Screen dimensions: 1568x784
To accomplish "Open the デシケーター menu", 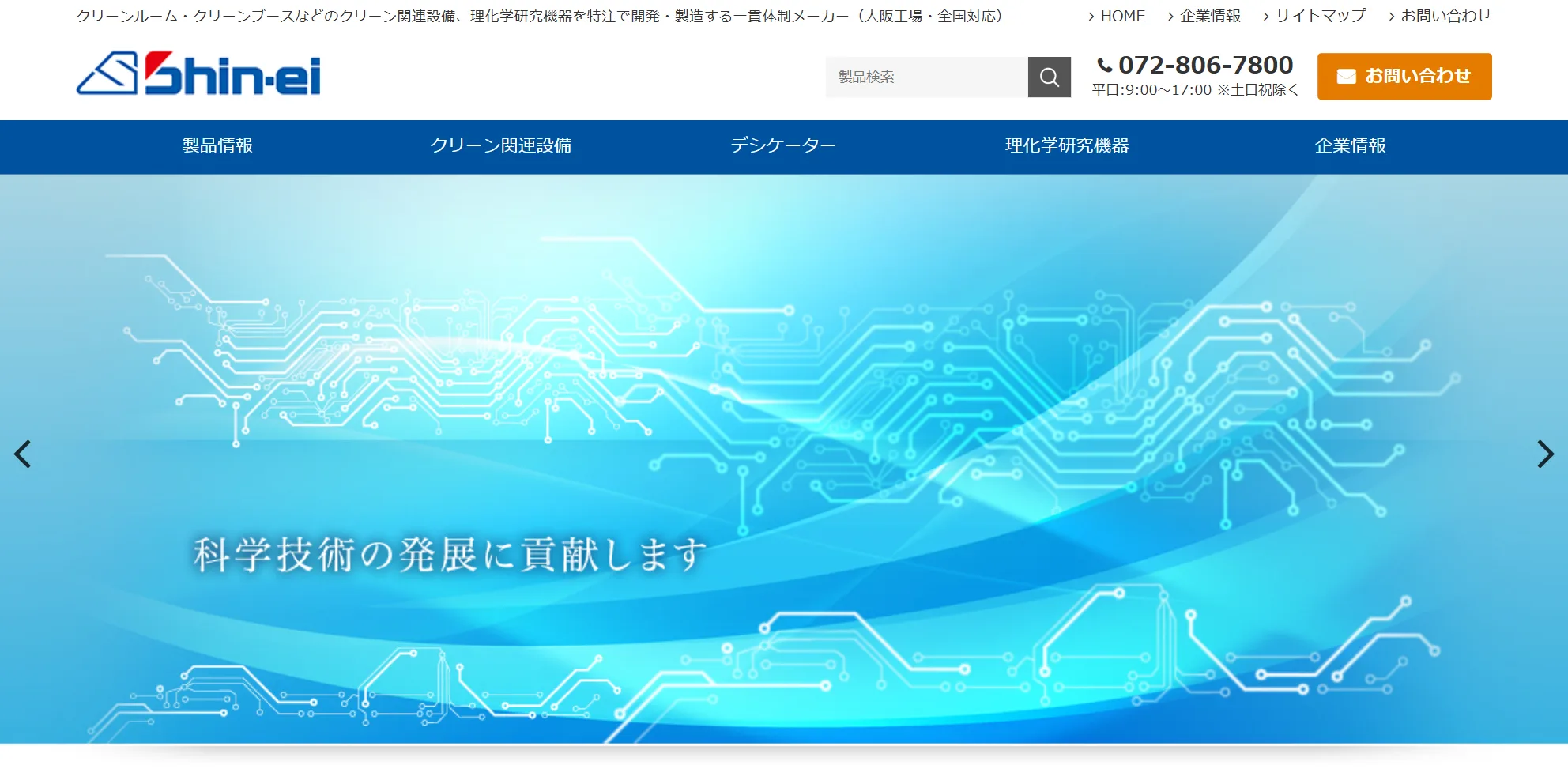I will point(783,145).
